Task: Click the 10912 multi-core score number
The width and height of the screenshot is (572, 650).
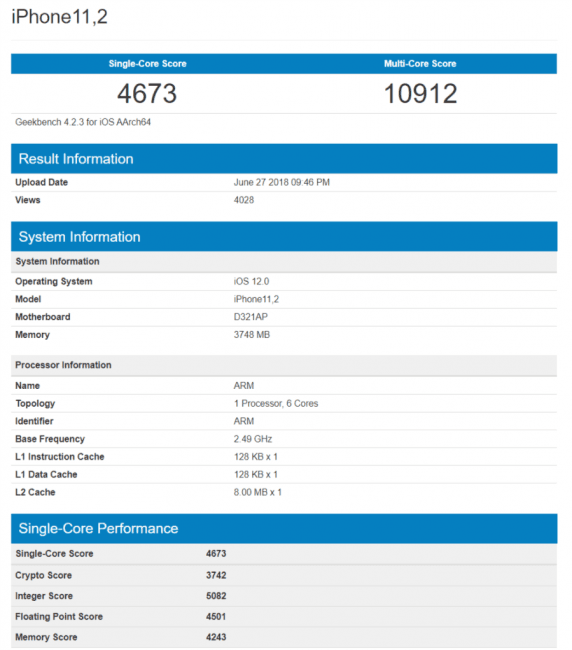Action: (x=420, y=93)
